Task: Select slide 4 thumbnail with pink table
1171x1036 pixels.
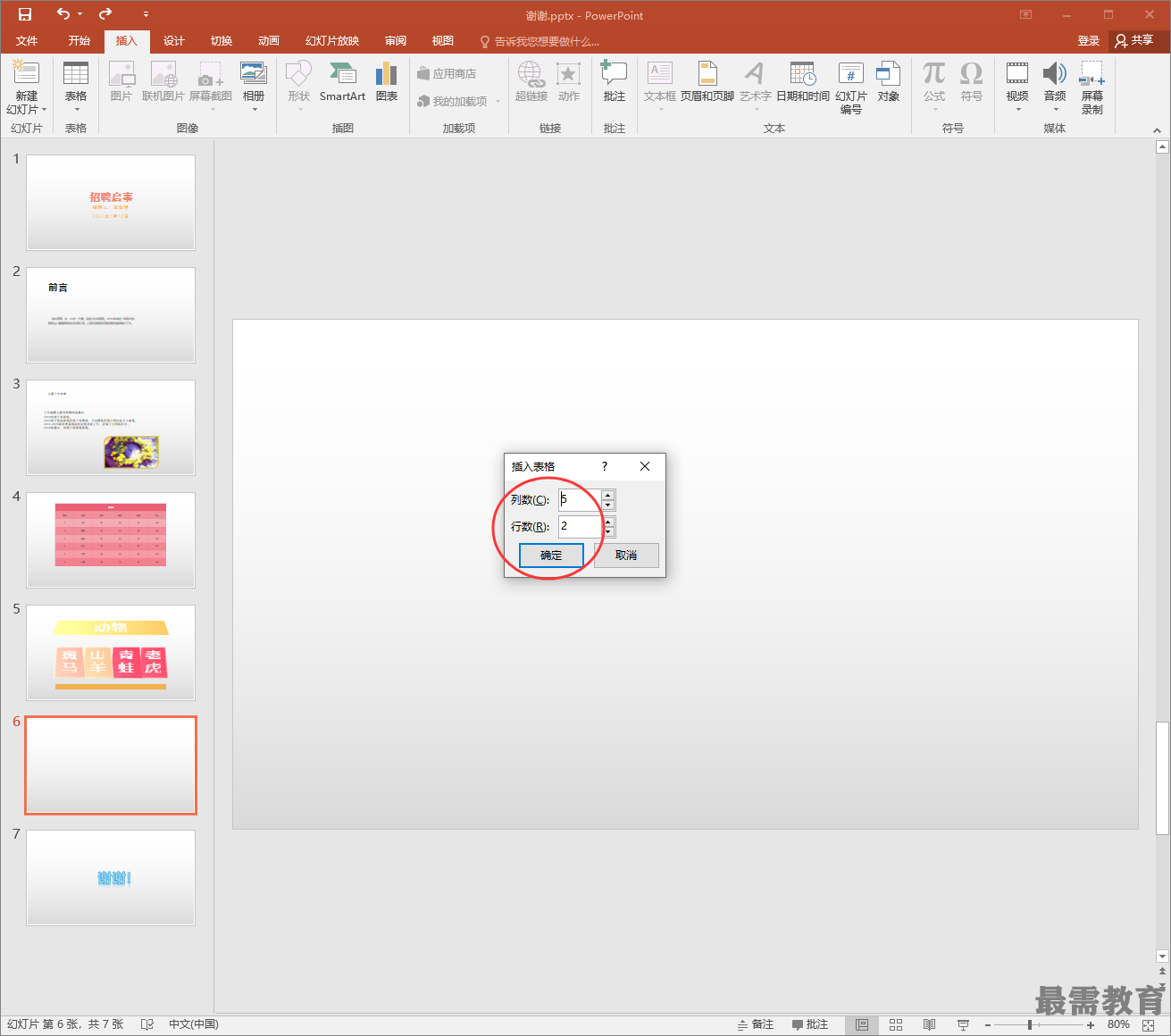Action: [111, 540]
